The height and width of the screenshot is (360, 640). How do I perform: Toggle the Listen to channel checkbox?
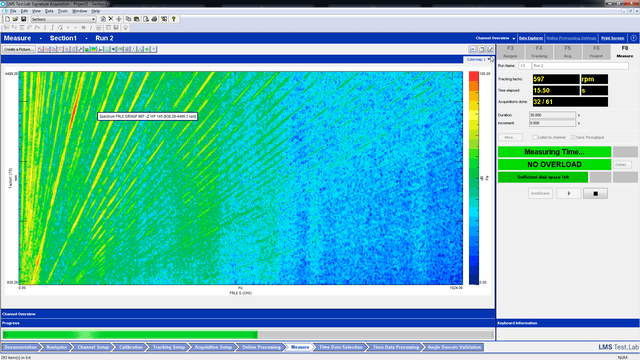click(535, 137)
